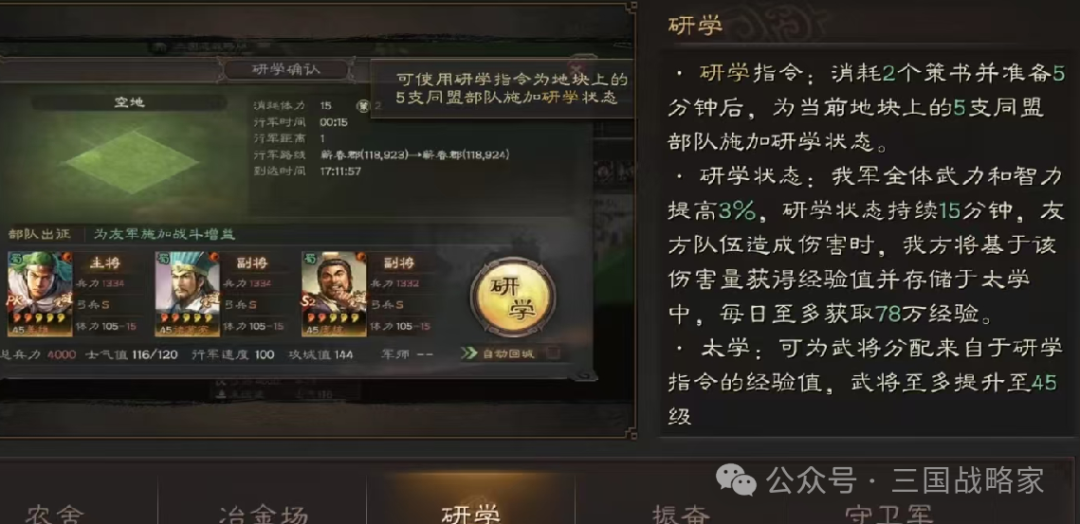Click the 策书 cost icon beside 消耗体力

point(363,106)
